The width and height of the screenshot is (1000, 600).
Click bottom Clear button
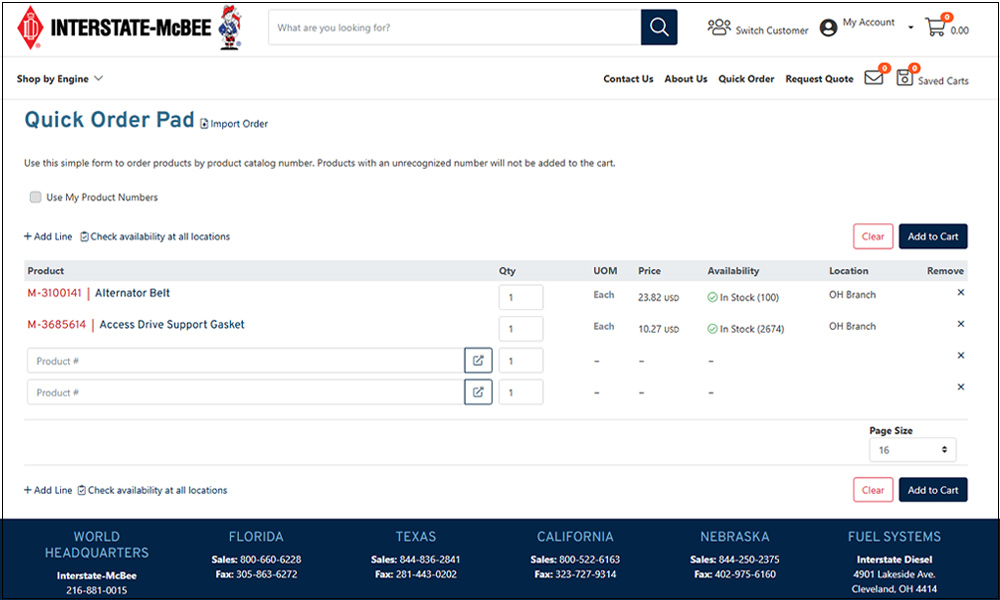(873, 490)
